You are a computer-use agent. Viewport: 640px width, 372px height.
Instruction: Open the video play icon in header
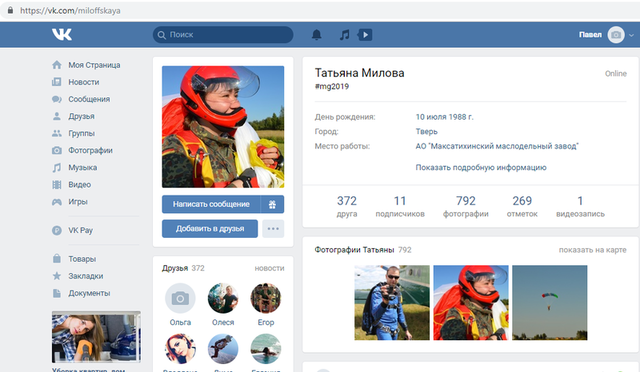tap(365, 35)
